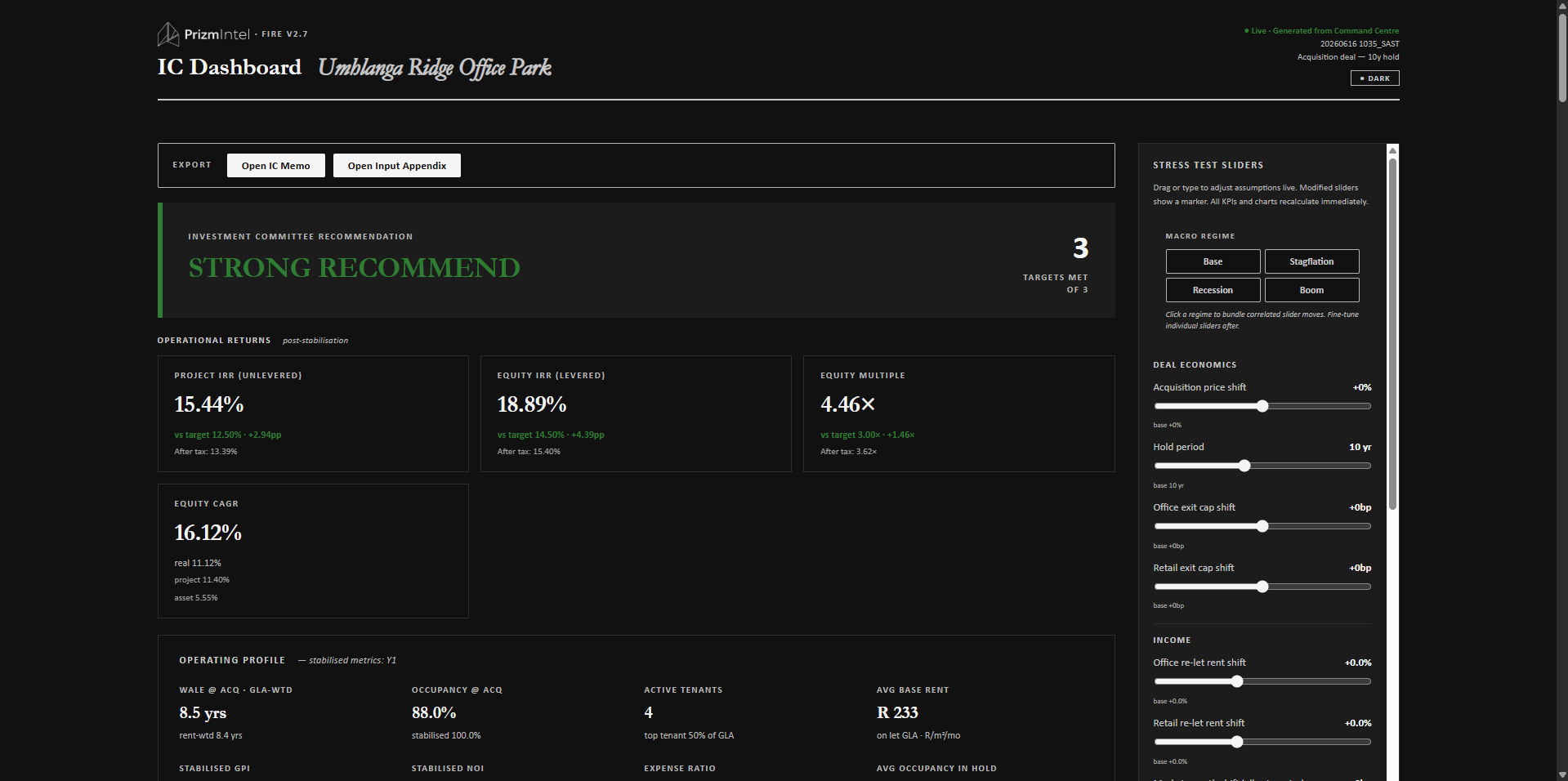Click 'vs target 12.50% · +2.94pp' text
The height and width of the screenshot is (781, 1568).
click(228, 435)
